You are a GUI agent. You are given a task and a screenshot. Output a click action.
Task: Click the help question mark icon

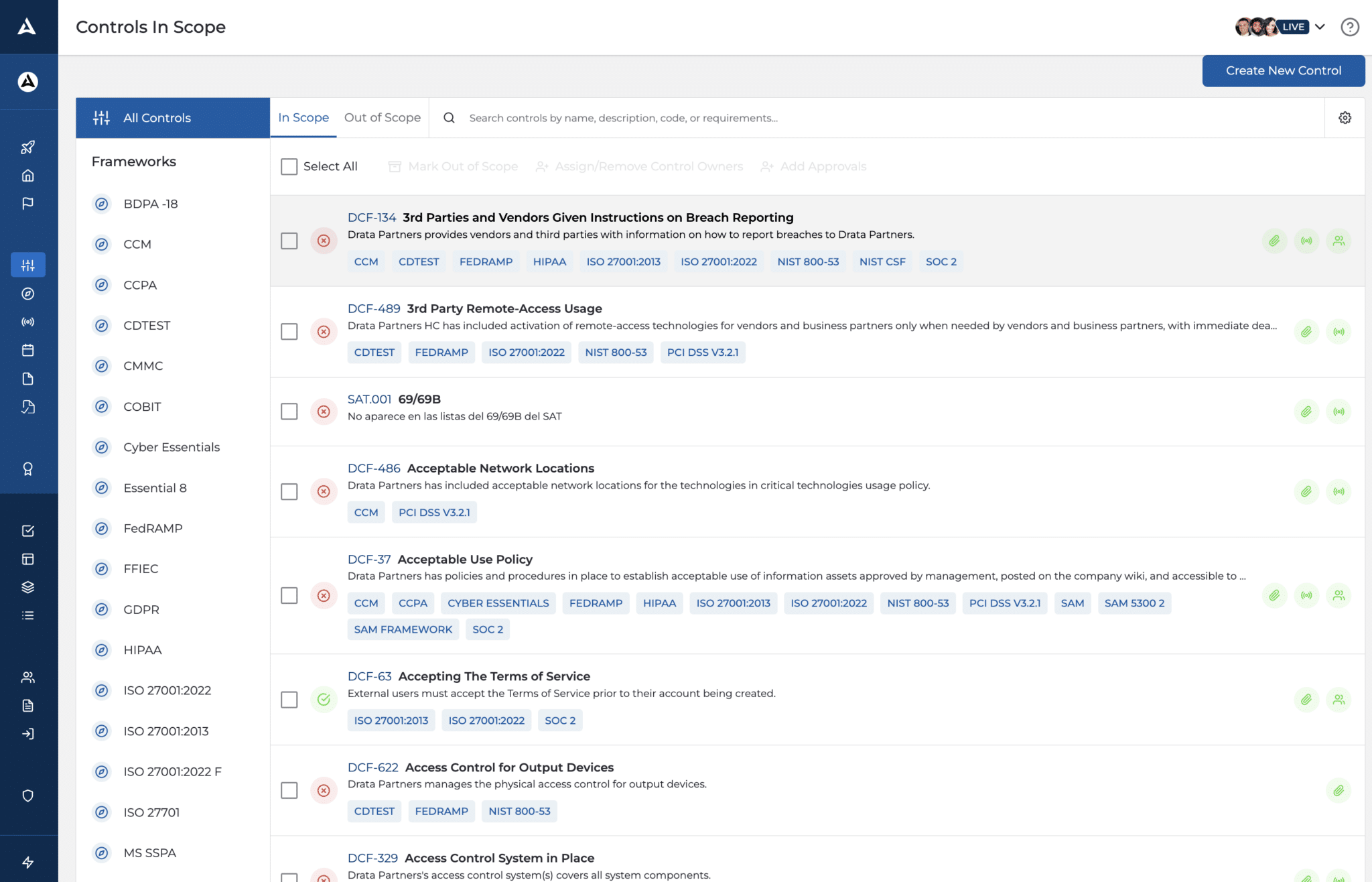1349,27
